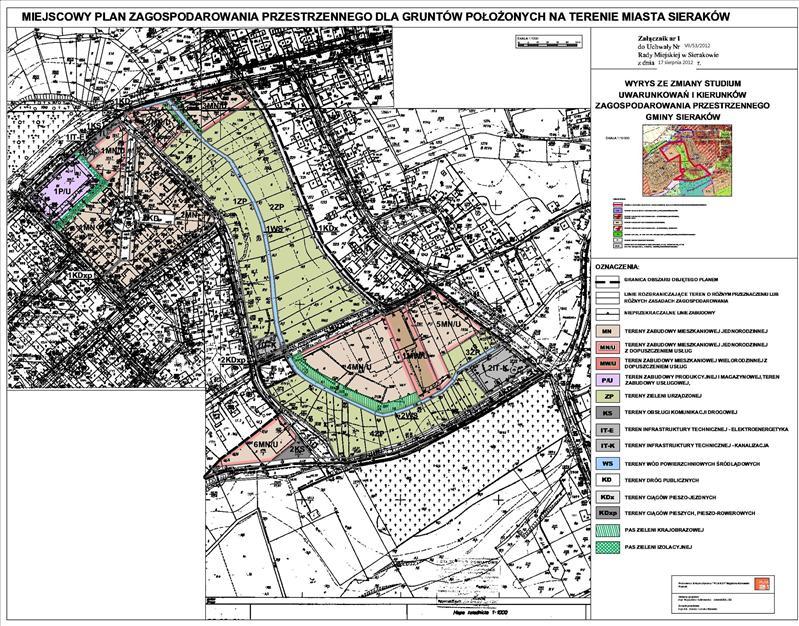
Task: Click 'TERENY ZABUDOWY MIESZKANIOWEJ JEDNORODZINNEJ' MN legend text
Action: pos(696,331)
